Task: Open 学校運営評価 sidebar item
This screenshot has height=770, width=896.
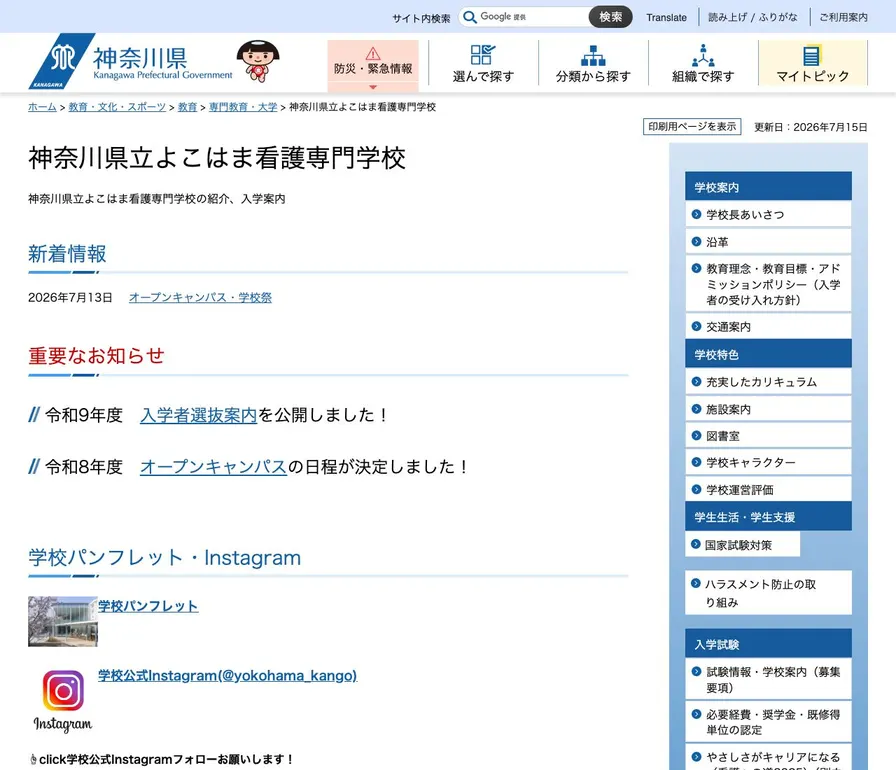Action: [x=768, y=490]
